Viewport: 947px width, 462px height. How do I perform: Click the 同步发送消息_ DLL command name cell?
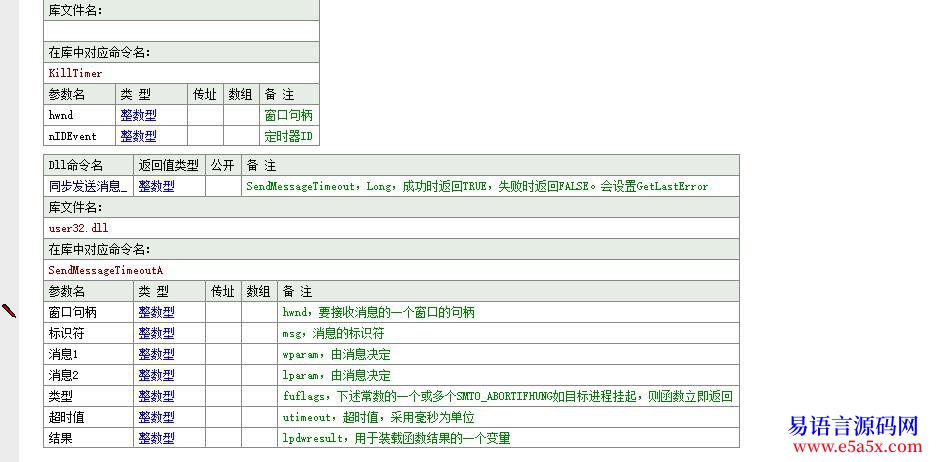point(88,186)
